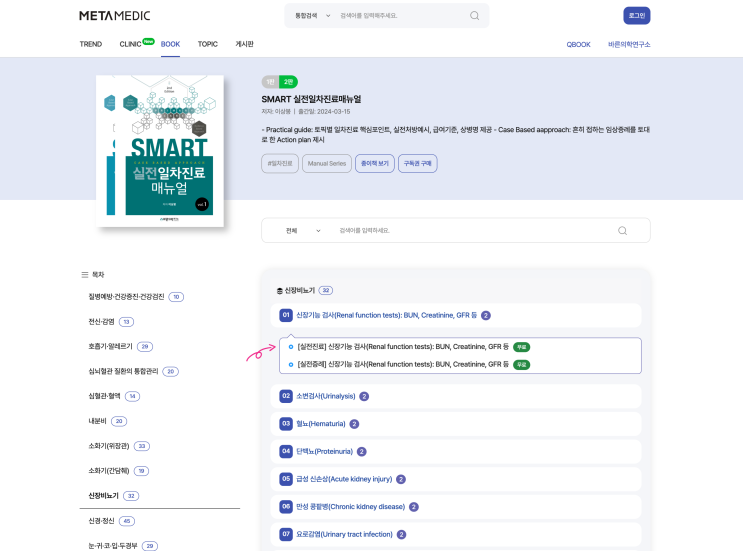Viewport: 743px width, 551px height.
Task: Click the 02 badge for 소변검사(Urinalysis)
Action: point(286,396)
